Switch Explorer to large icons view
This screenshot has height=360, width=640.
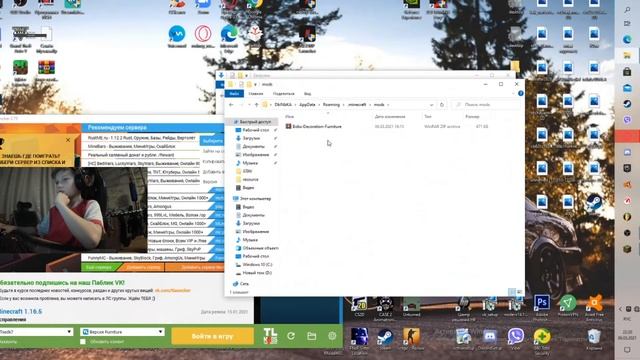[x=519, y=292]
